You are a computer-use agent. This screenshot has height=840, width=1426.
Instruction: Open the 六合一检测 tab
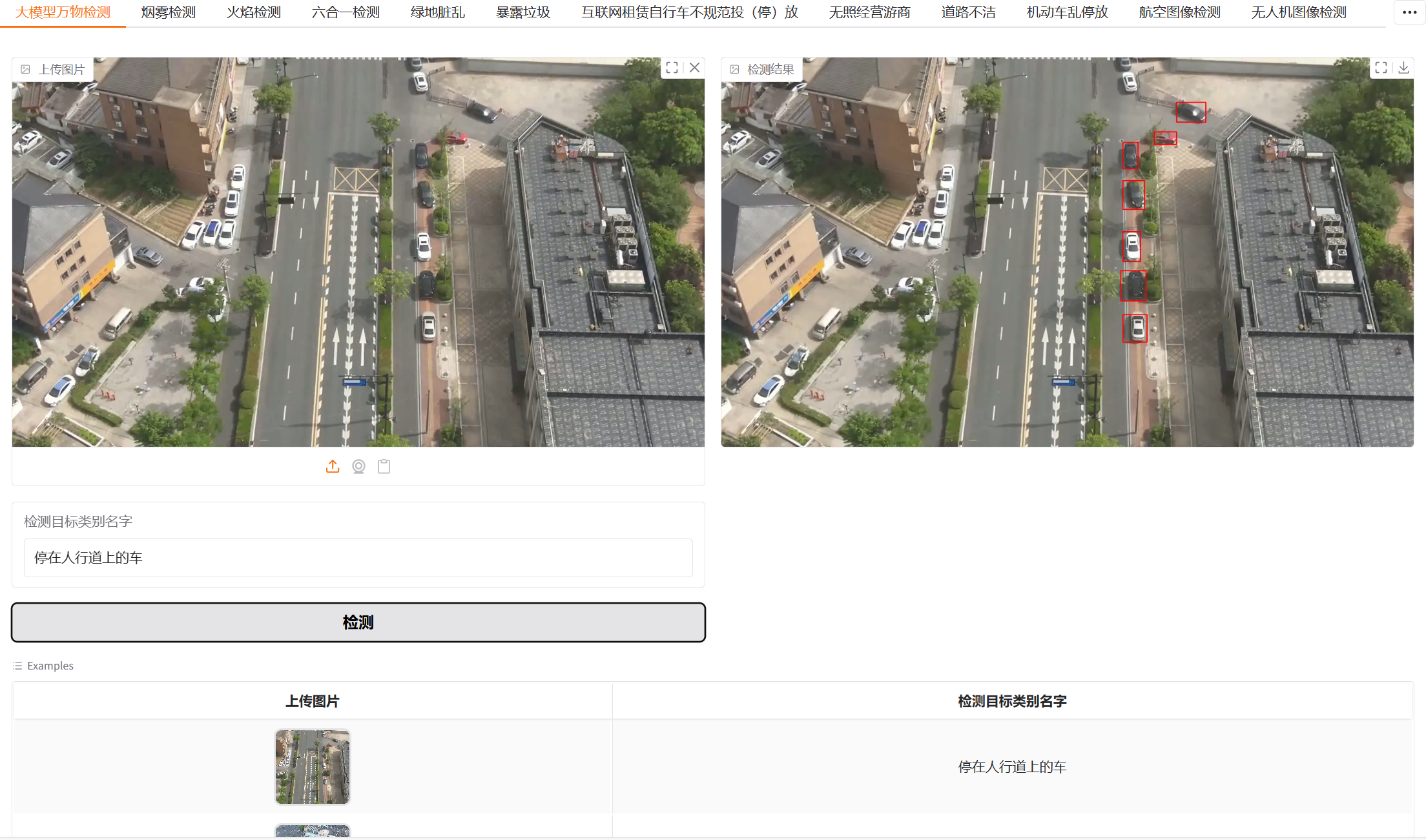346,12
